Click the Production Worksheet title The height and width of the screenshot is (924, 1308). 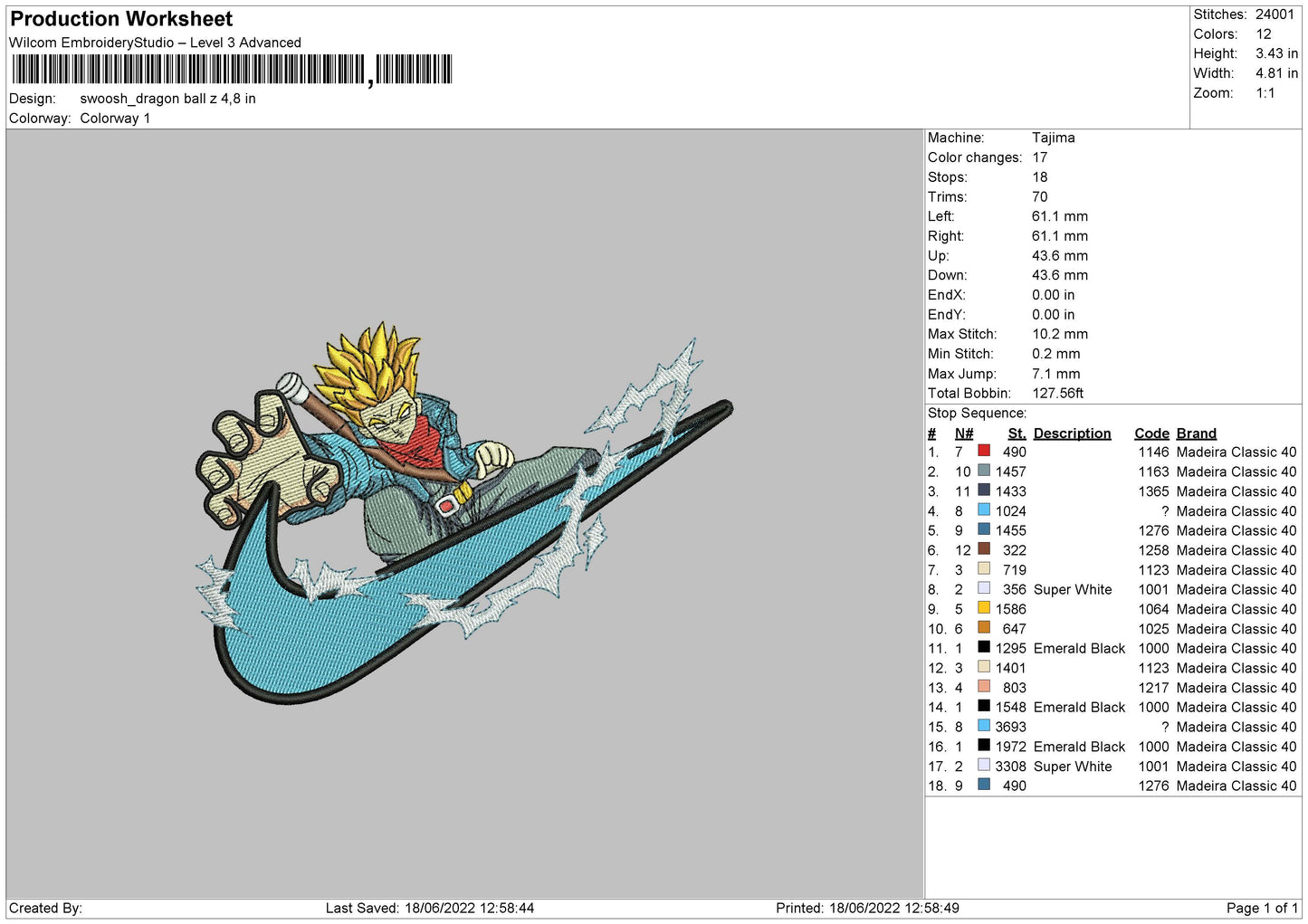(121, 19)
